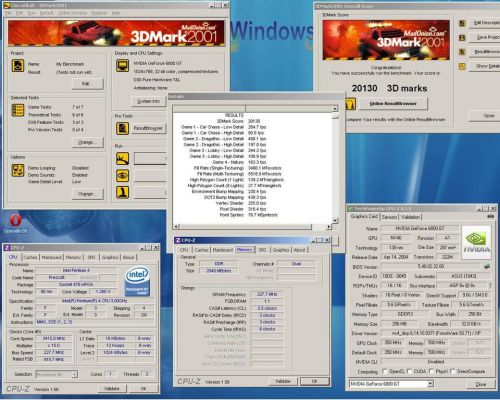Screen dimensions: 500x400
Task: Click the Demo eye icon in Run section
Action: tap(122, 176)
